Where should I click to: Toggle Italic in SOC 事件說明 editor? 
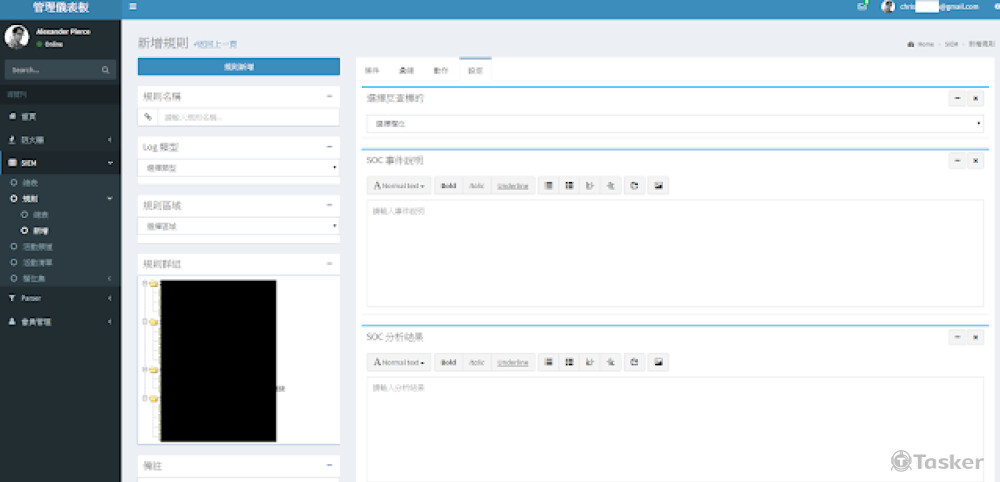point(477,185)
